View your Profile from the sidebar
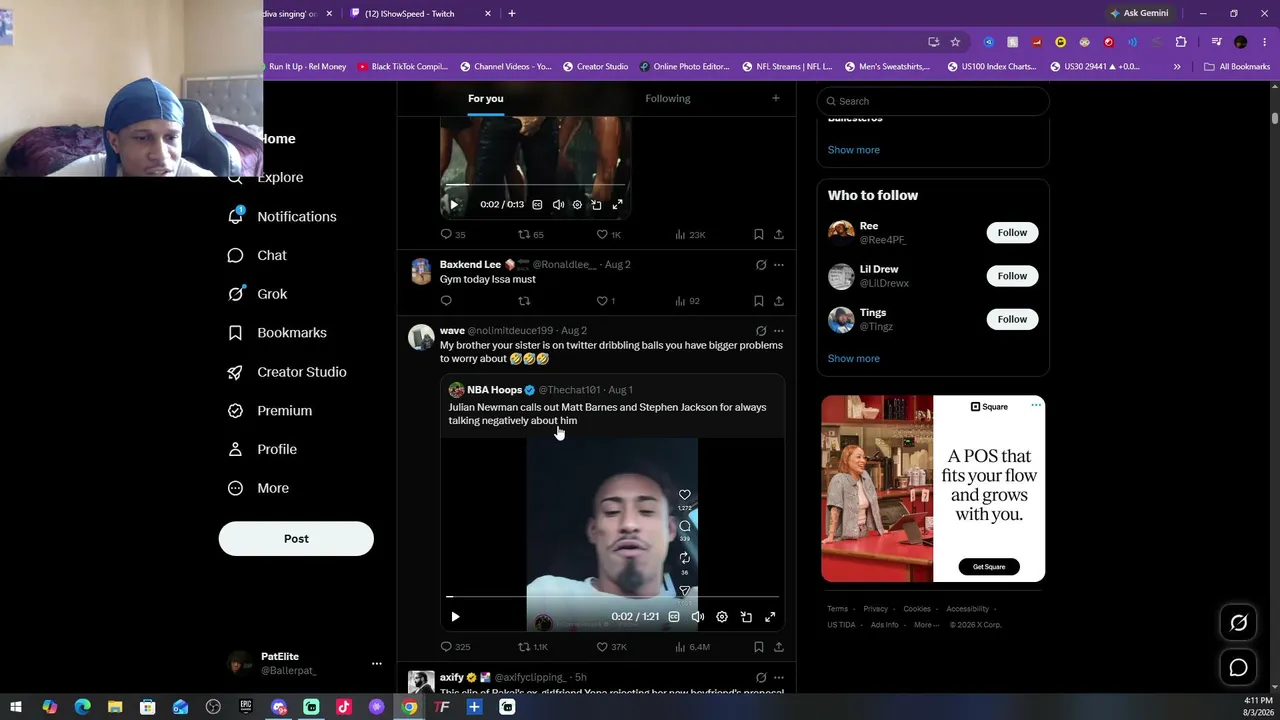 pyautogui.click(x=262, y=449)
